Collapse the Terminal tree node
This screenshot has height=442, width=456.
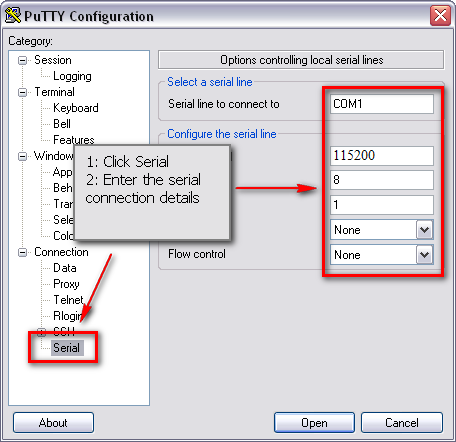(x=22, y=92)
